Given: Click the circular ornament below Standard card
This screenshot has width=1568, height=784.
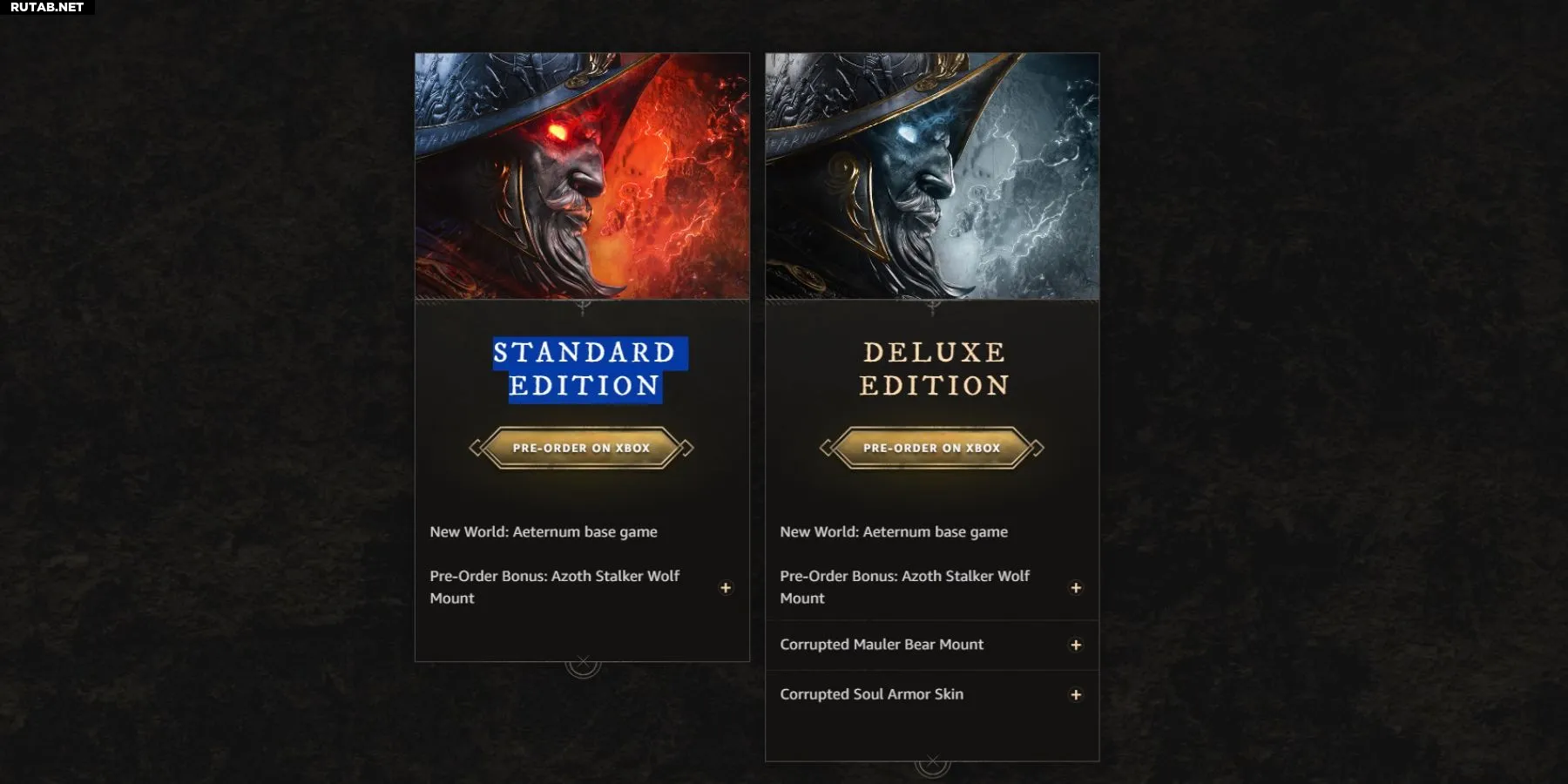Looking at the screenshot, I should [583, 666].
